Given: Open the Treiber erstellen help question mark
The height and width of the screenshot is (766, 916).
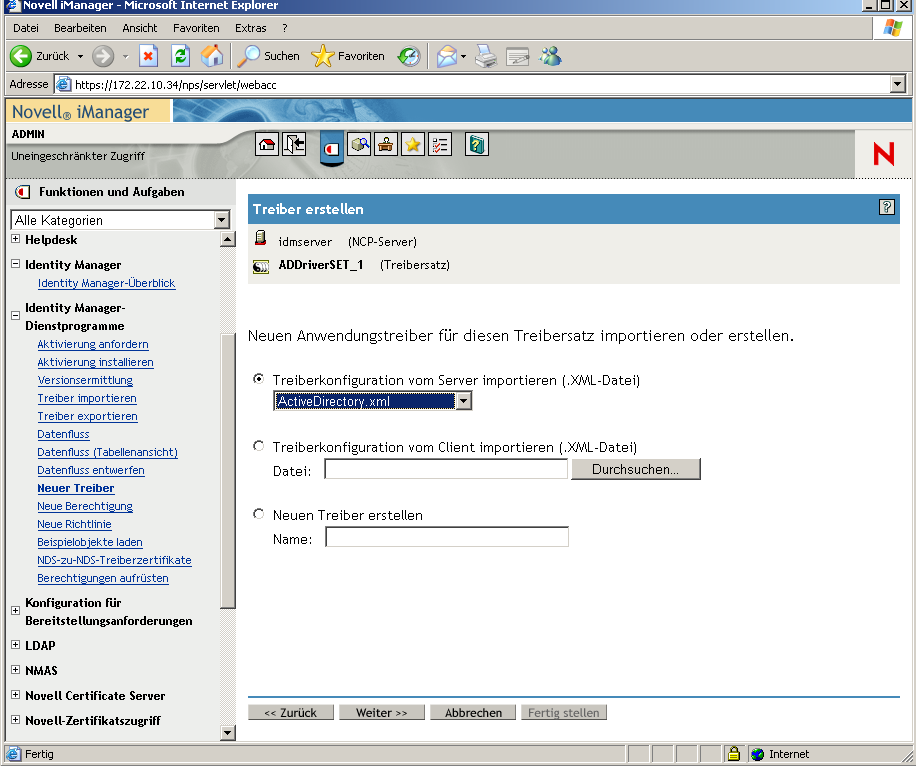Looking at the screenshot, I should 886,208.
